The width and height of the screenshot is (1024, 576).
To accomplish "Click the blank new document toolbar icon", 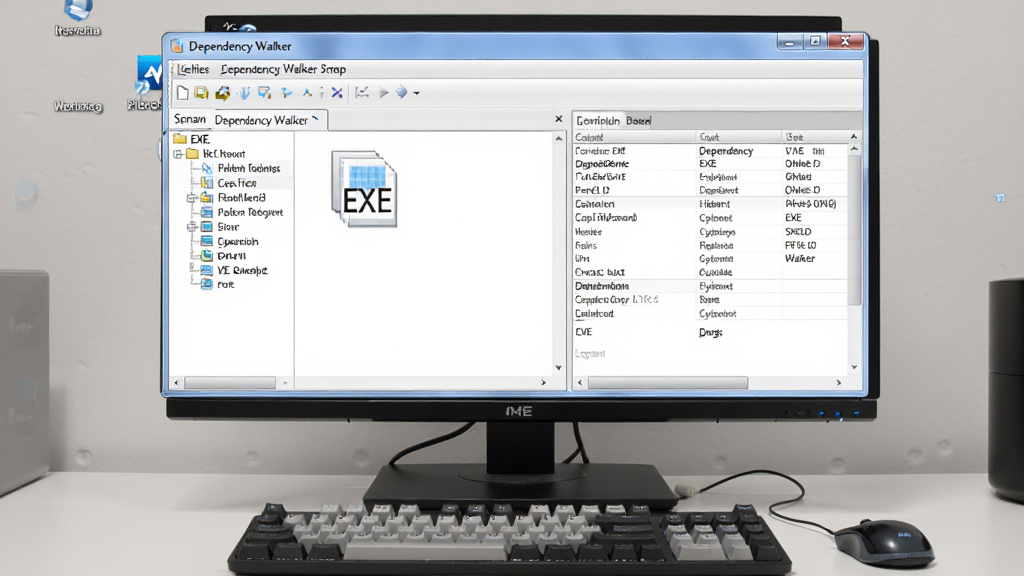I will [183, 93].
